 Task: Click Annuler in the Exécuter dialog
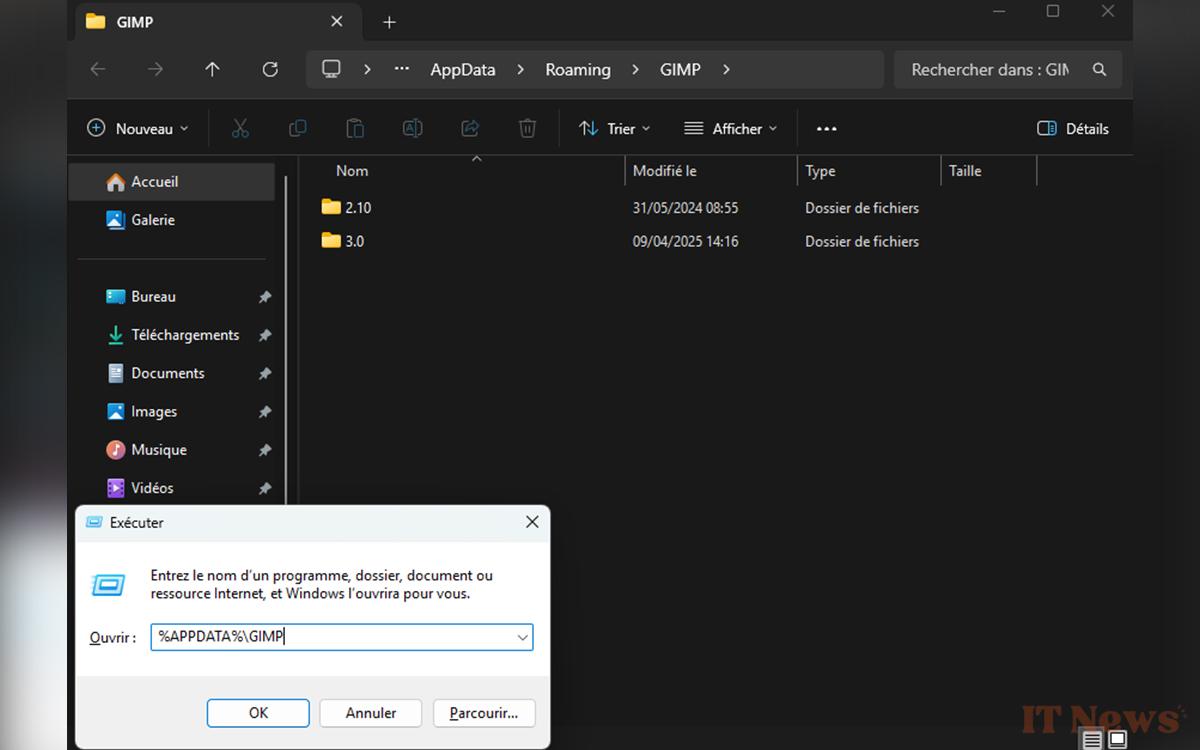371,713
